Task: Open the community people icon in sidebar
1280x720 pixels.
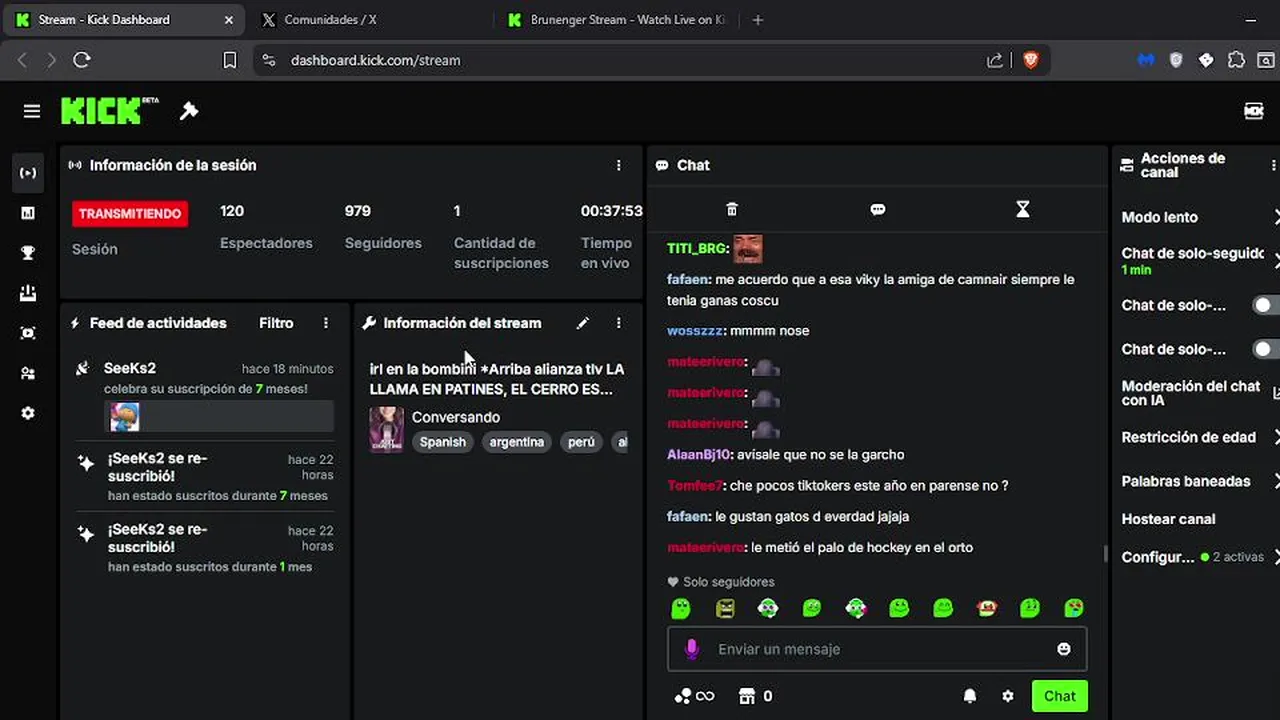Action: [28, 373]
